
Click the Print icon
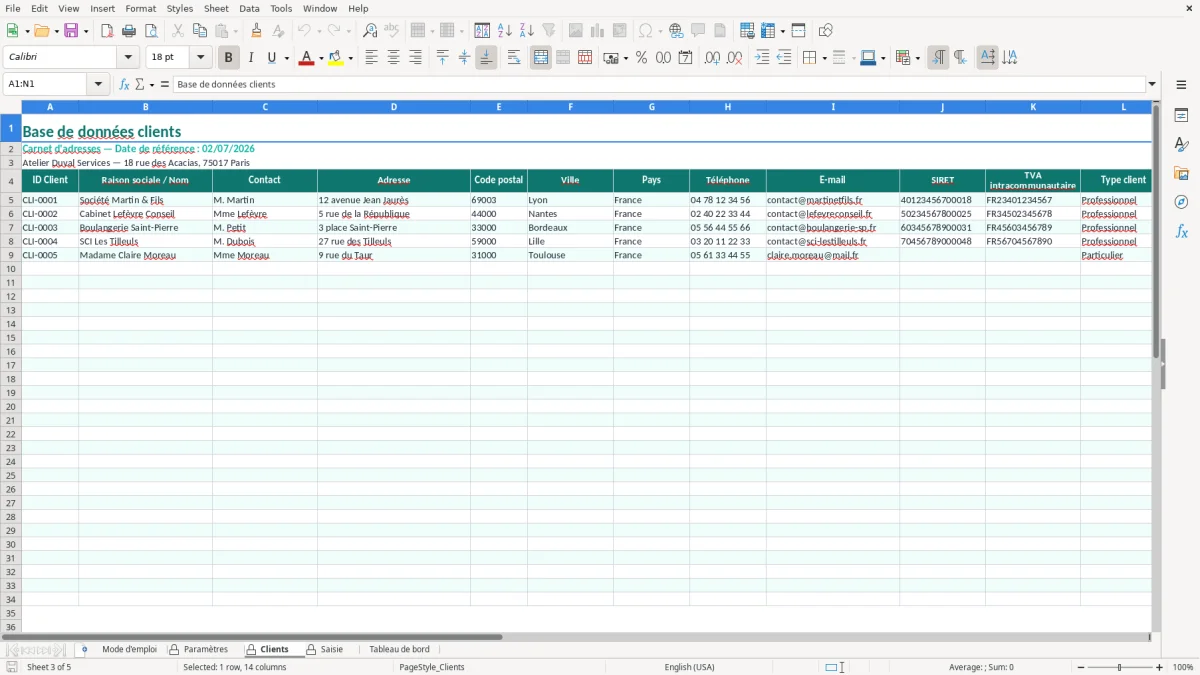coord(129,31)
